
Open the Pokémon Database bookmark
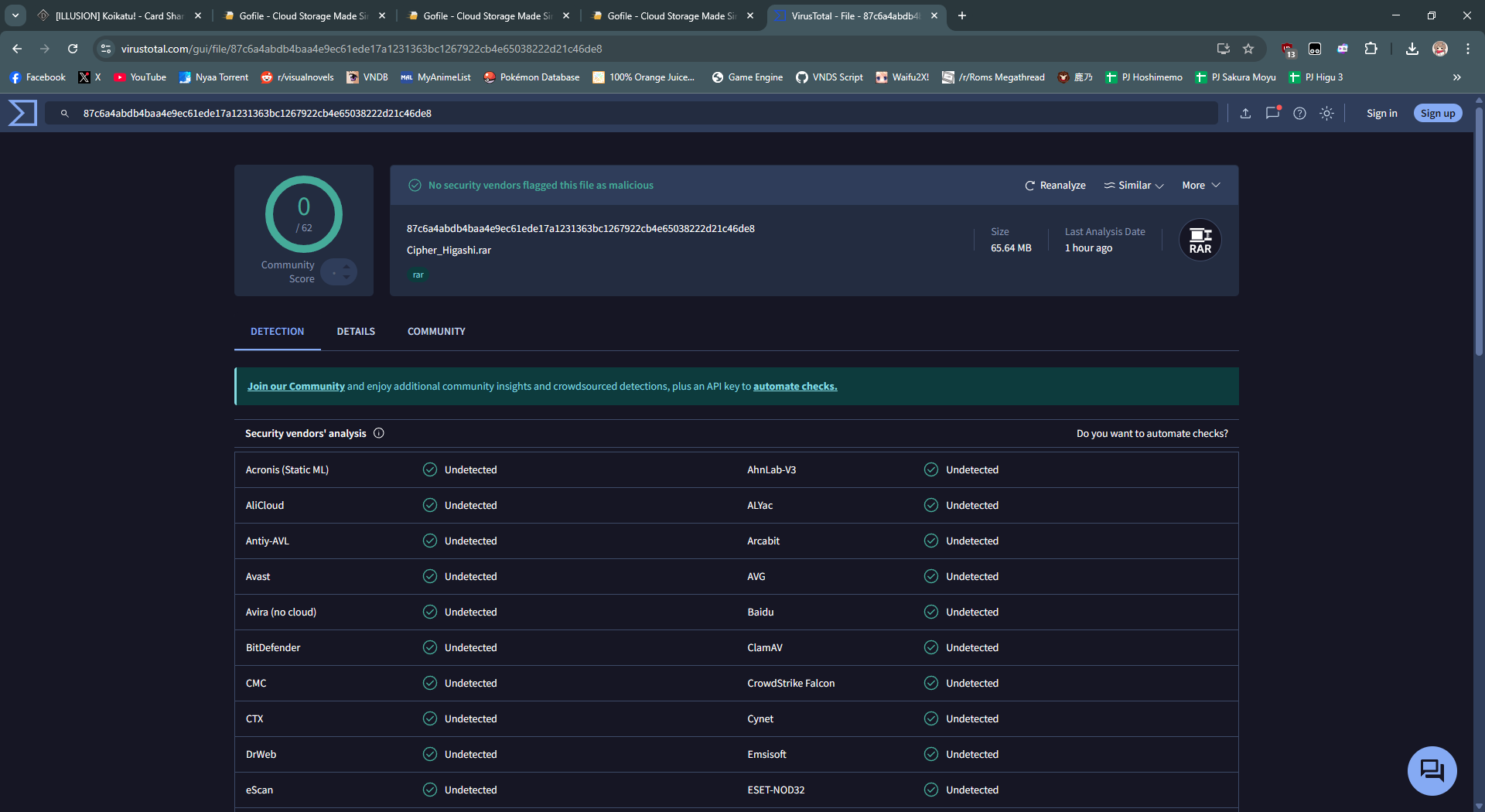click(x=531, y=77)
